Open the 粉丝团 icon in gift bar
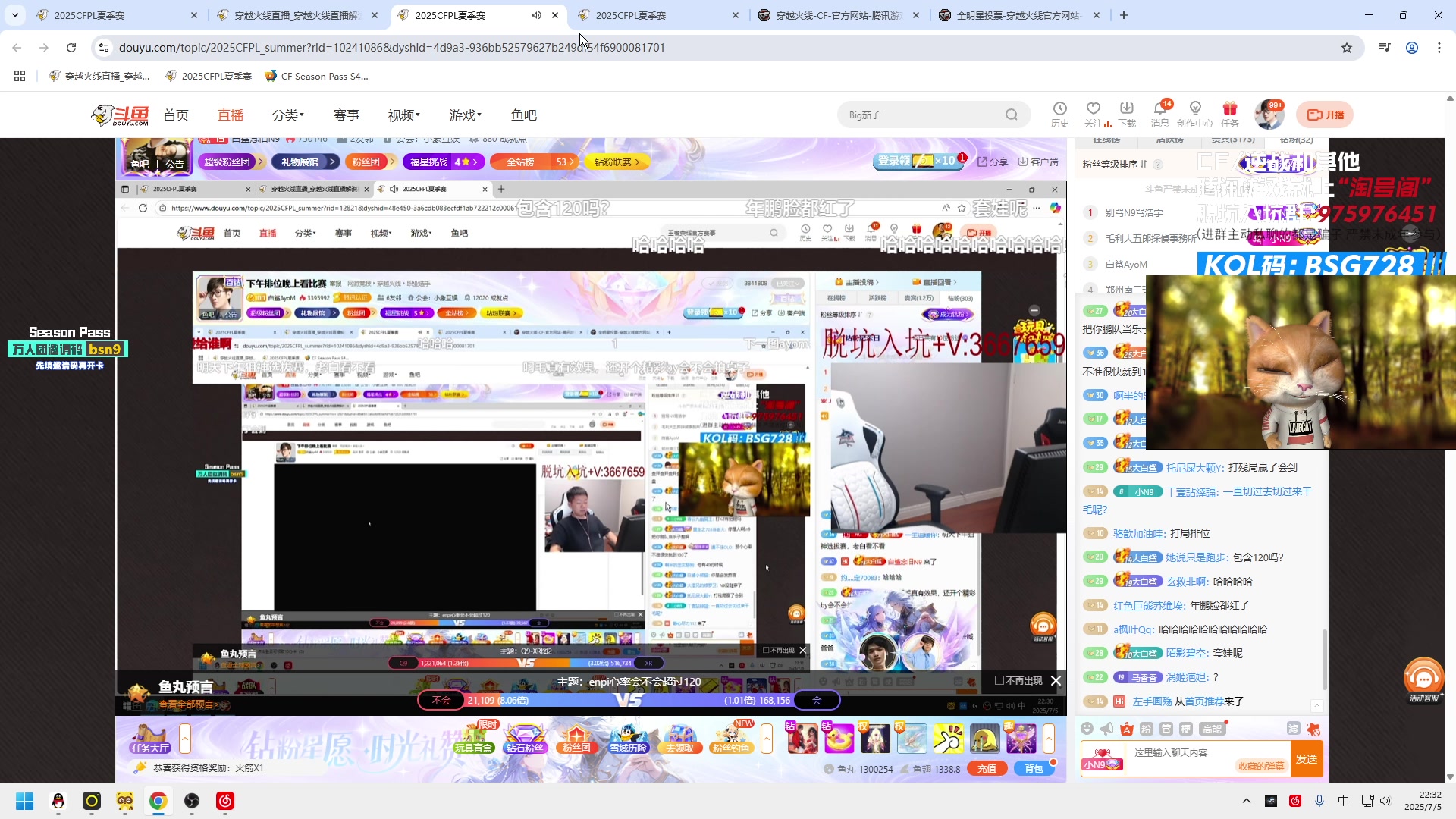1456x819 pixels. point(576,738)
